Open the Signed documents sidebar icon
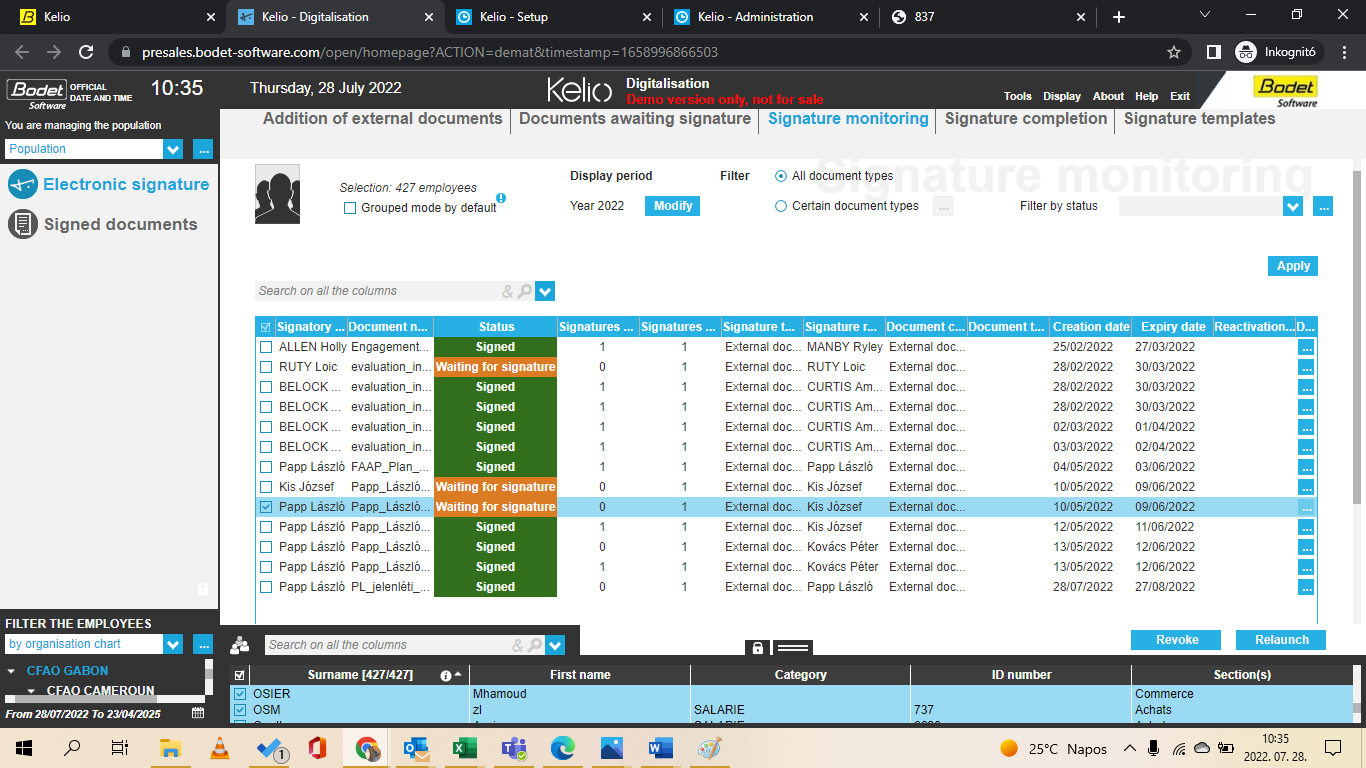Viewport: 1366px width, 768px height. point(22,224)
